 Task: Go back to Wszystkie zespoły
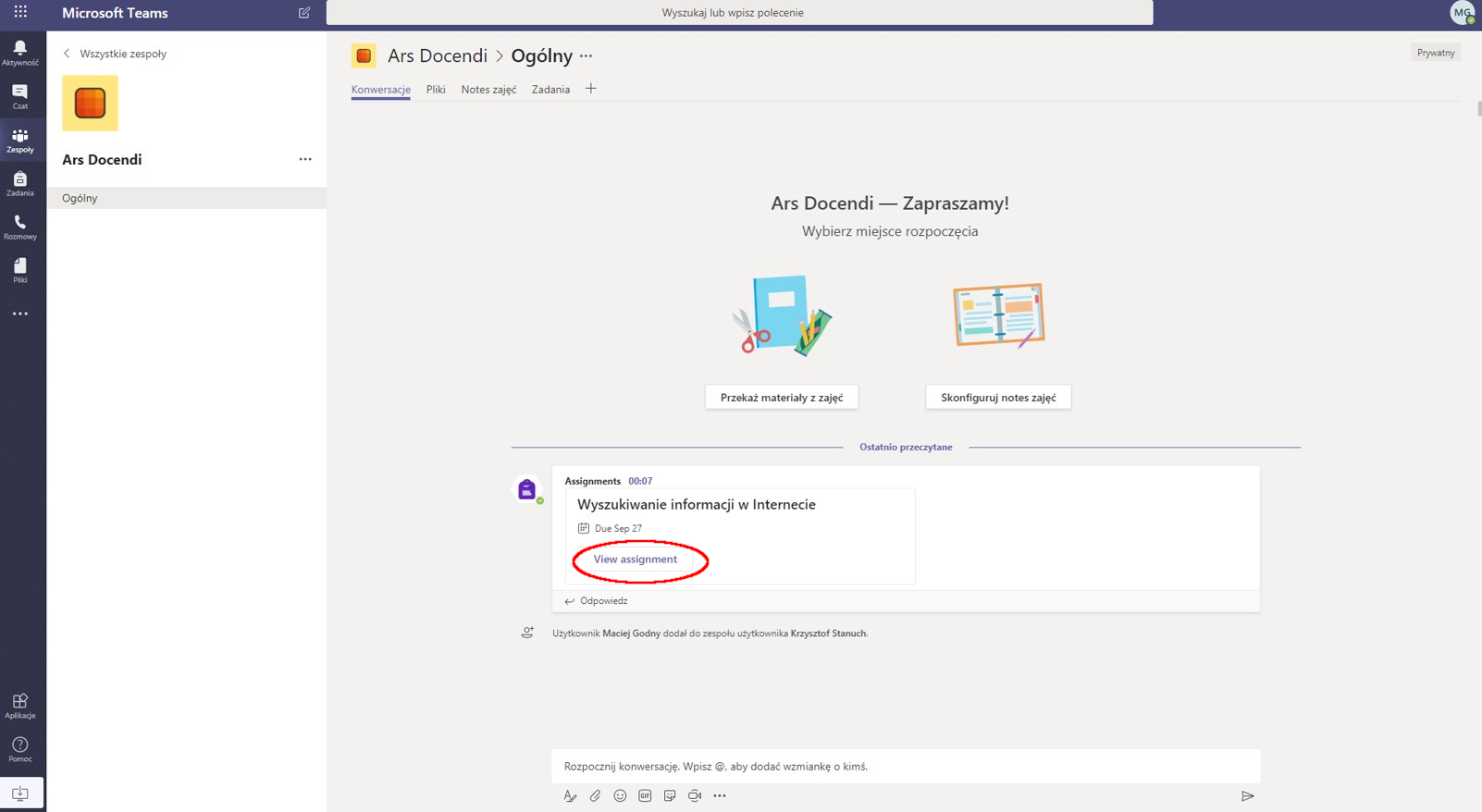point(115,54)
